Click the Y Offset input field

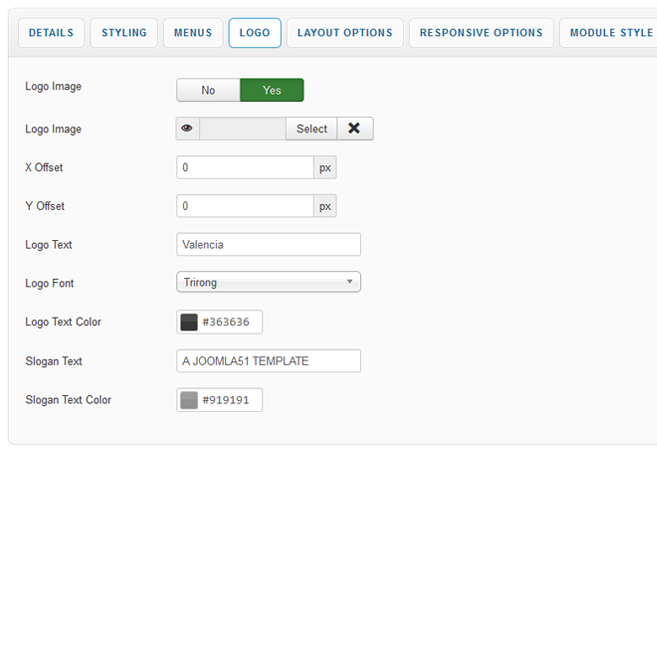point(245,206)
